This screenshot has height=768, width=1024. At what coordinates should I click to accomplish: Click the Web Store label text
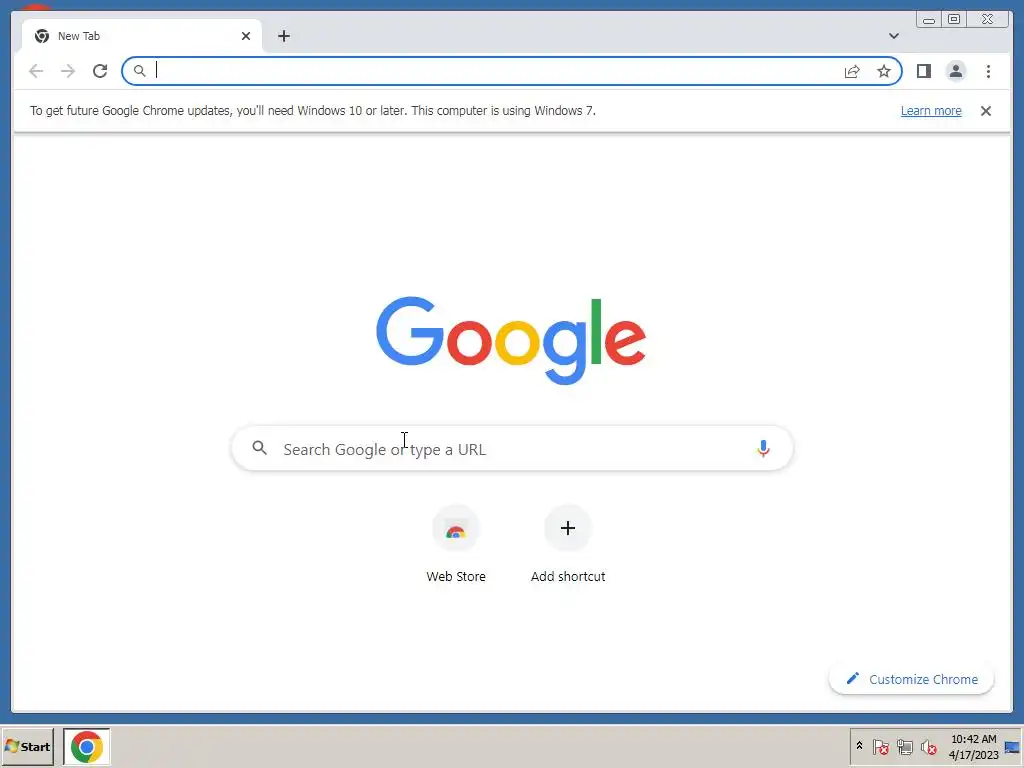tap(456, 577)
